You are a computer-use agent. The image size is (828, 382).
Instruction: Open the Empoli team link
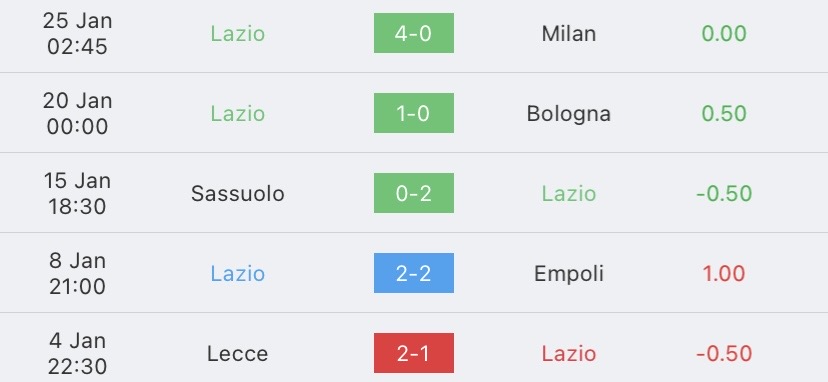pyautogui.click(x=569, y=274)
